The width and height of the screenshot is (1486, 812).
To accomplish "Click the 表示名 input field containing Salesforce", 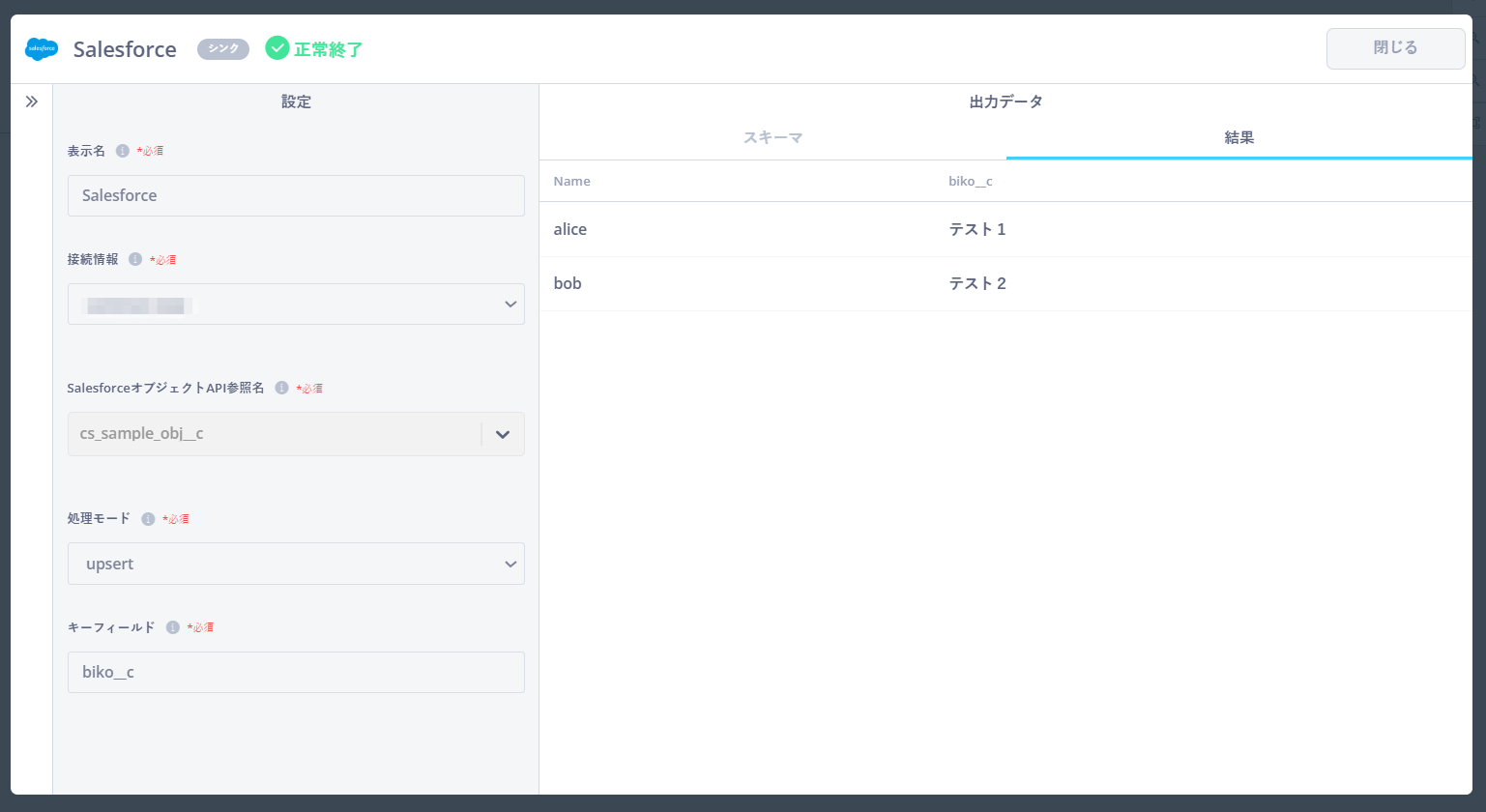I will [x=296, y=195].
